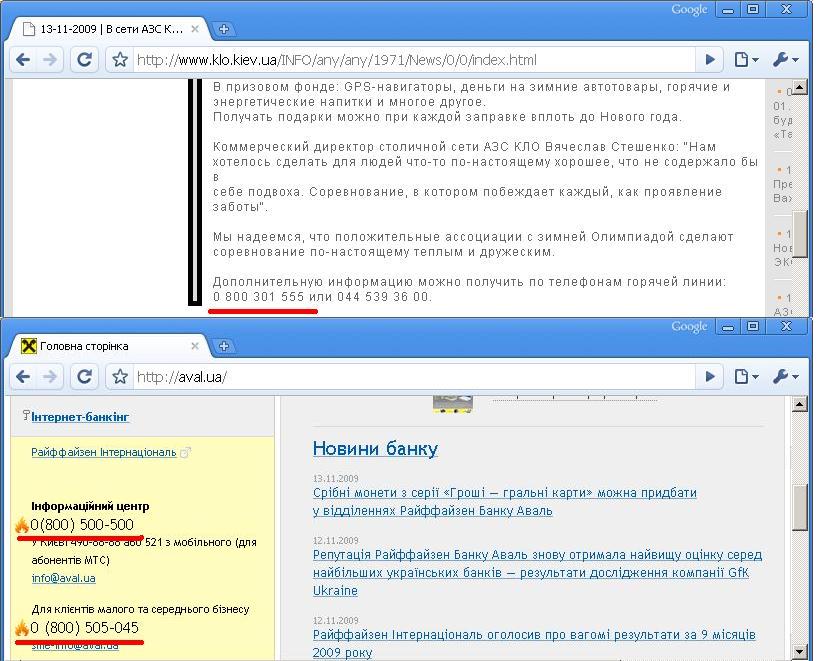
Task: Close the 13-11-2009 tab
Action: [195, 29]
